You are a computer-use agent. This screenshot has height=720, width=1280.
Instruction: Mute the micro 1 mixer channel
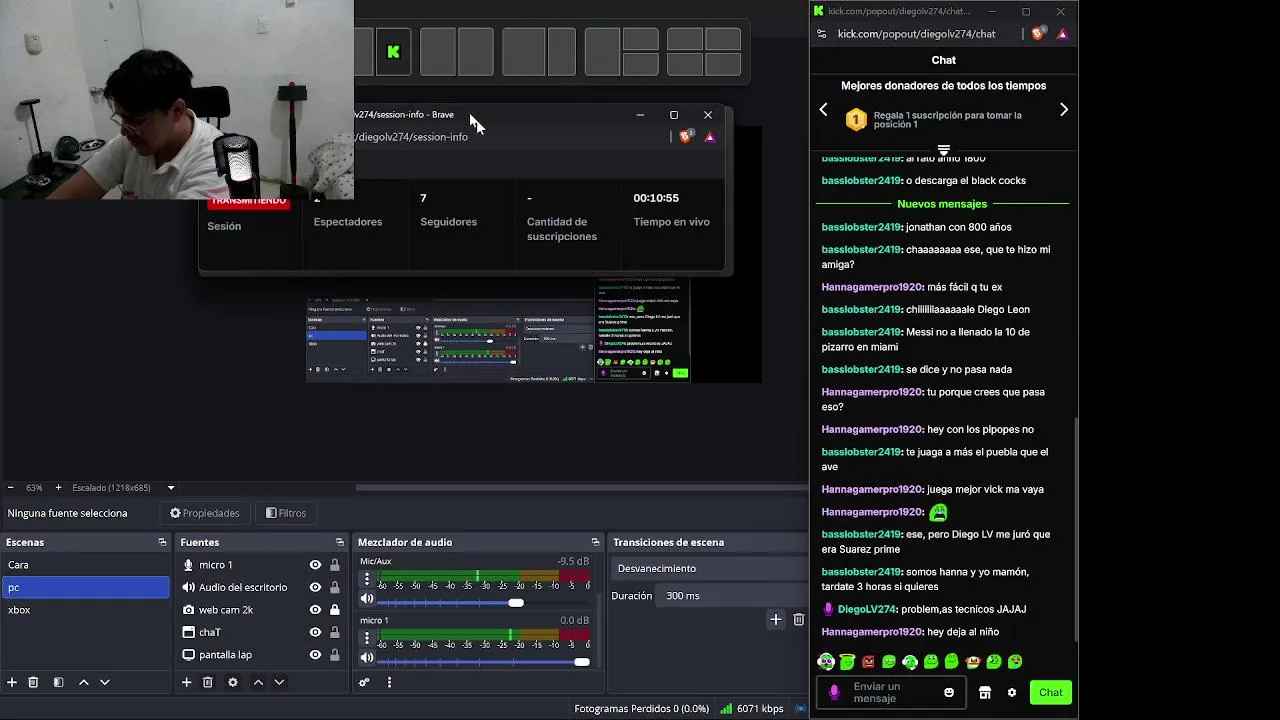tap(367, 658)
